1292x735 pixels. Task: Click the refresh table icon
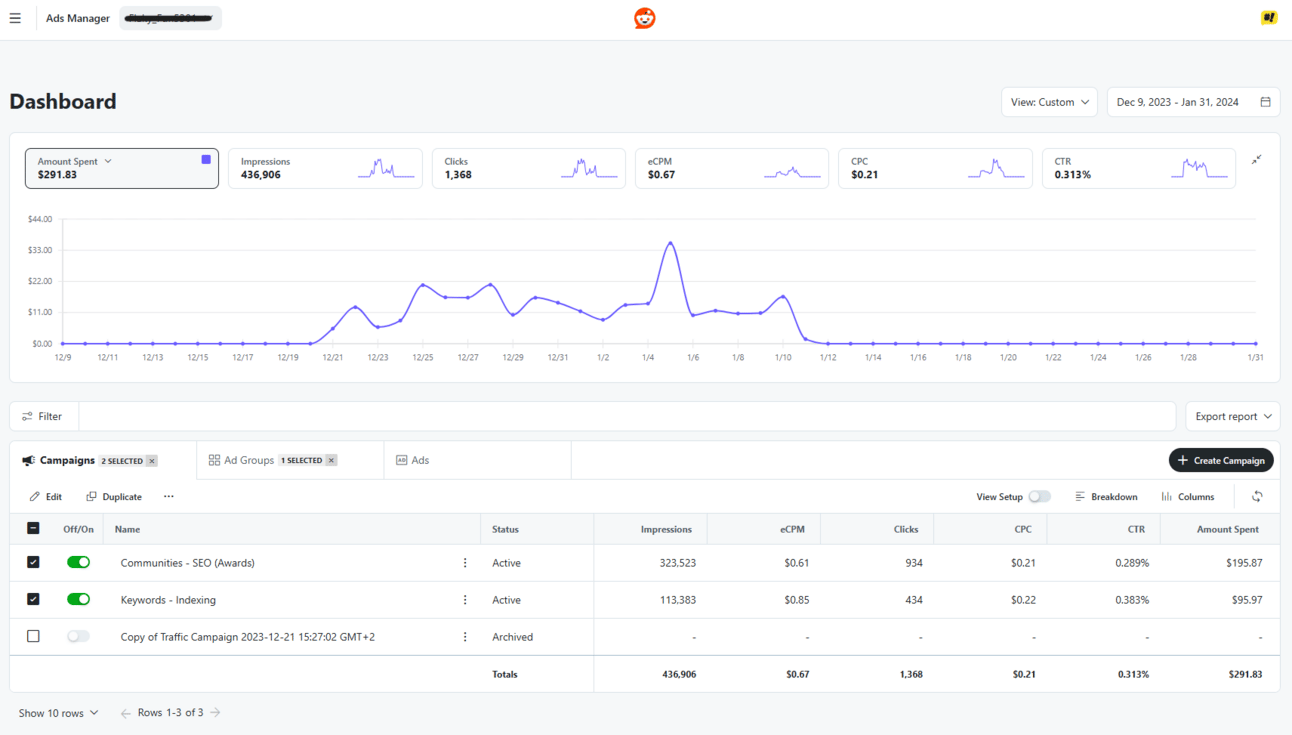(x=1257, y=496)
